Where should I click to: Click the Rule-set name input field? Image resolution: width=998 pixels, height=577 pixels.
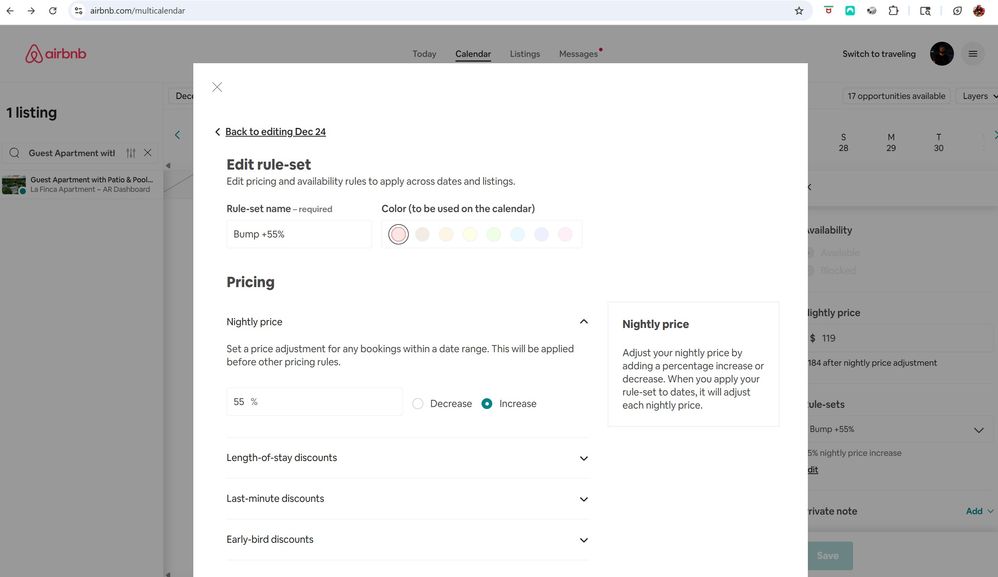coord(299,234)
